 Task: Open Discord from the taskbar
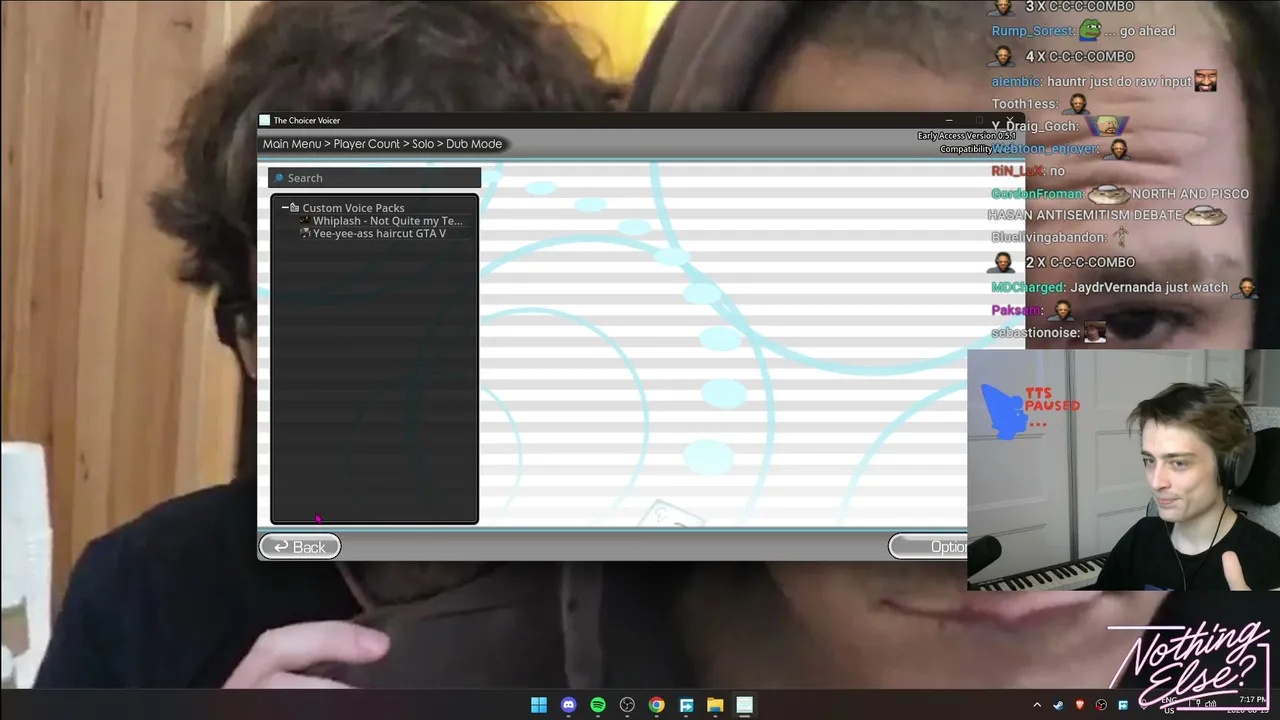coord(568,705)
